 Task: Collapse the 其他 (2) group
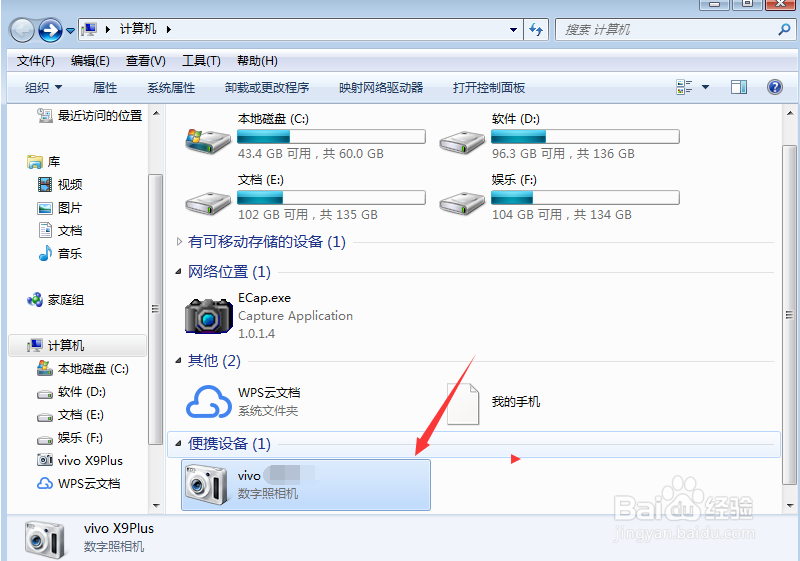point(178,361)
